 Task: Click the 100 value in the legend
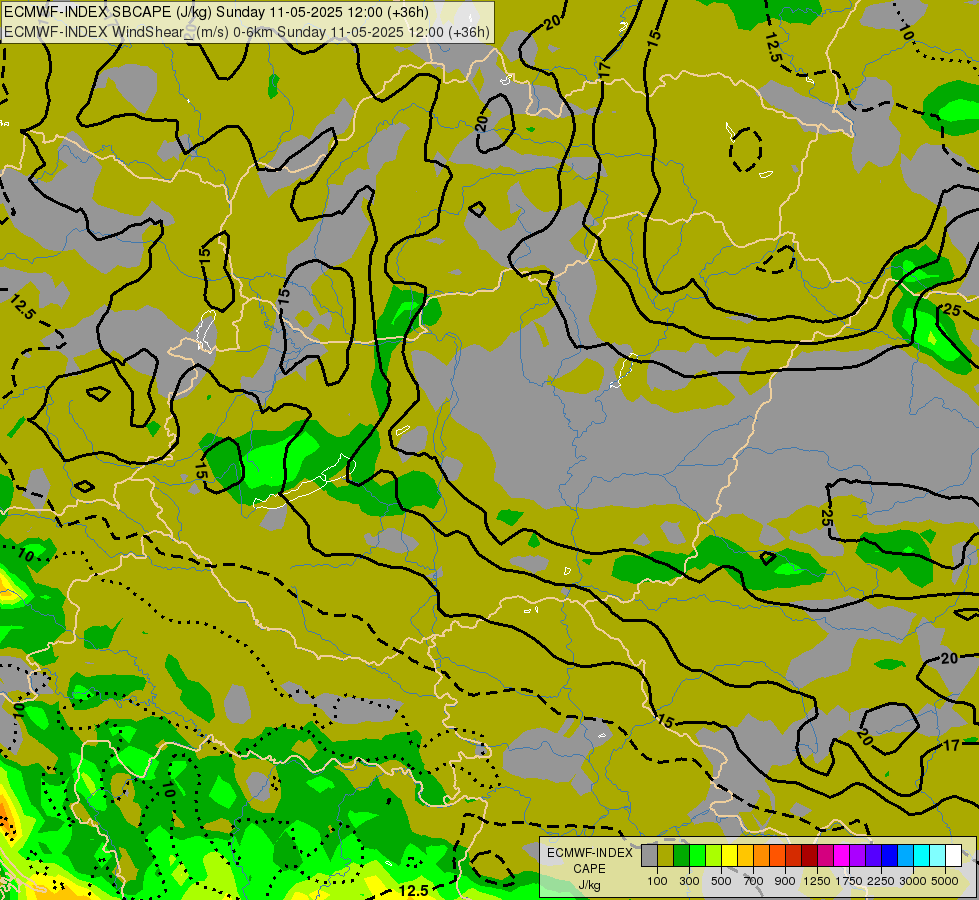[657, 881]
